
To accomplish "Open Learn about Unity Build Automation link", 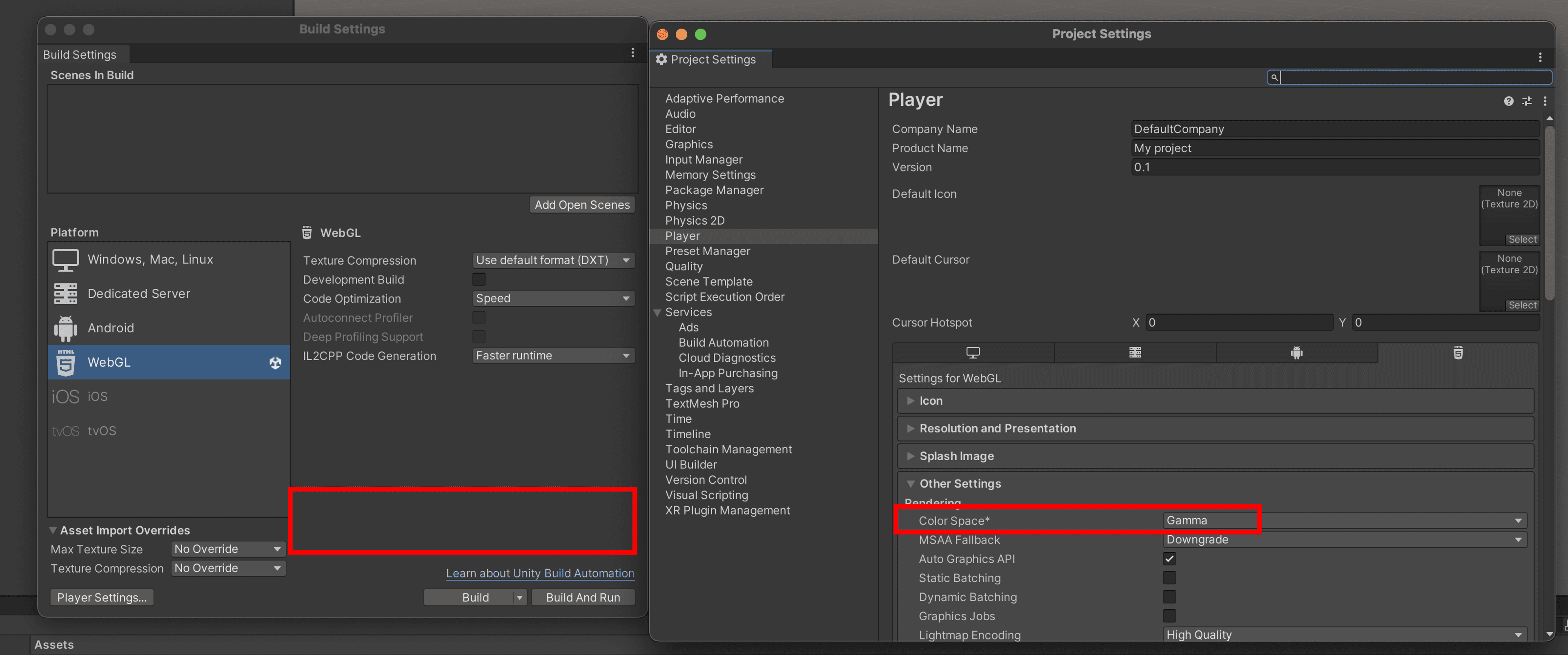I will click(540, 573).
